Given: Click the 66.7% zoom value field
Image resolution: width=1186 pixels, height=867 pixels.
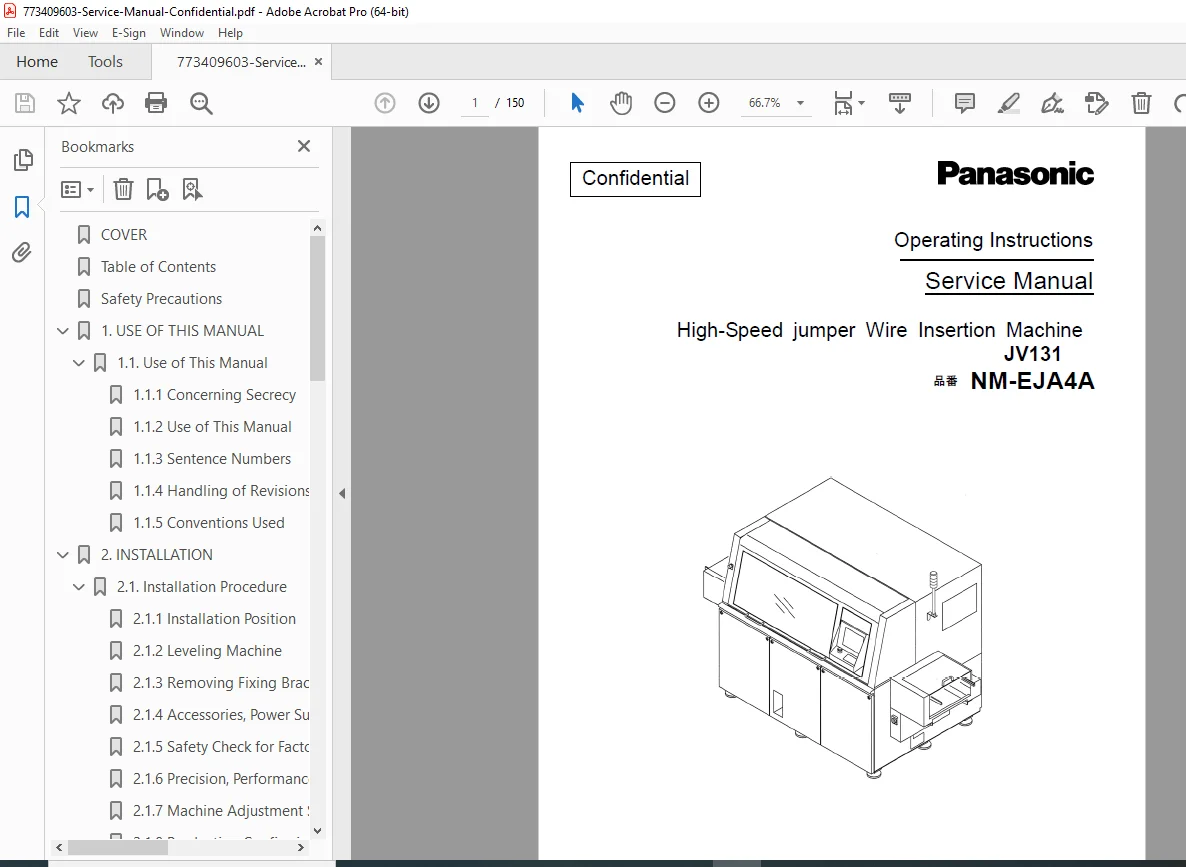Looking at the screenshot, I should click(765, 103).
